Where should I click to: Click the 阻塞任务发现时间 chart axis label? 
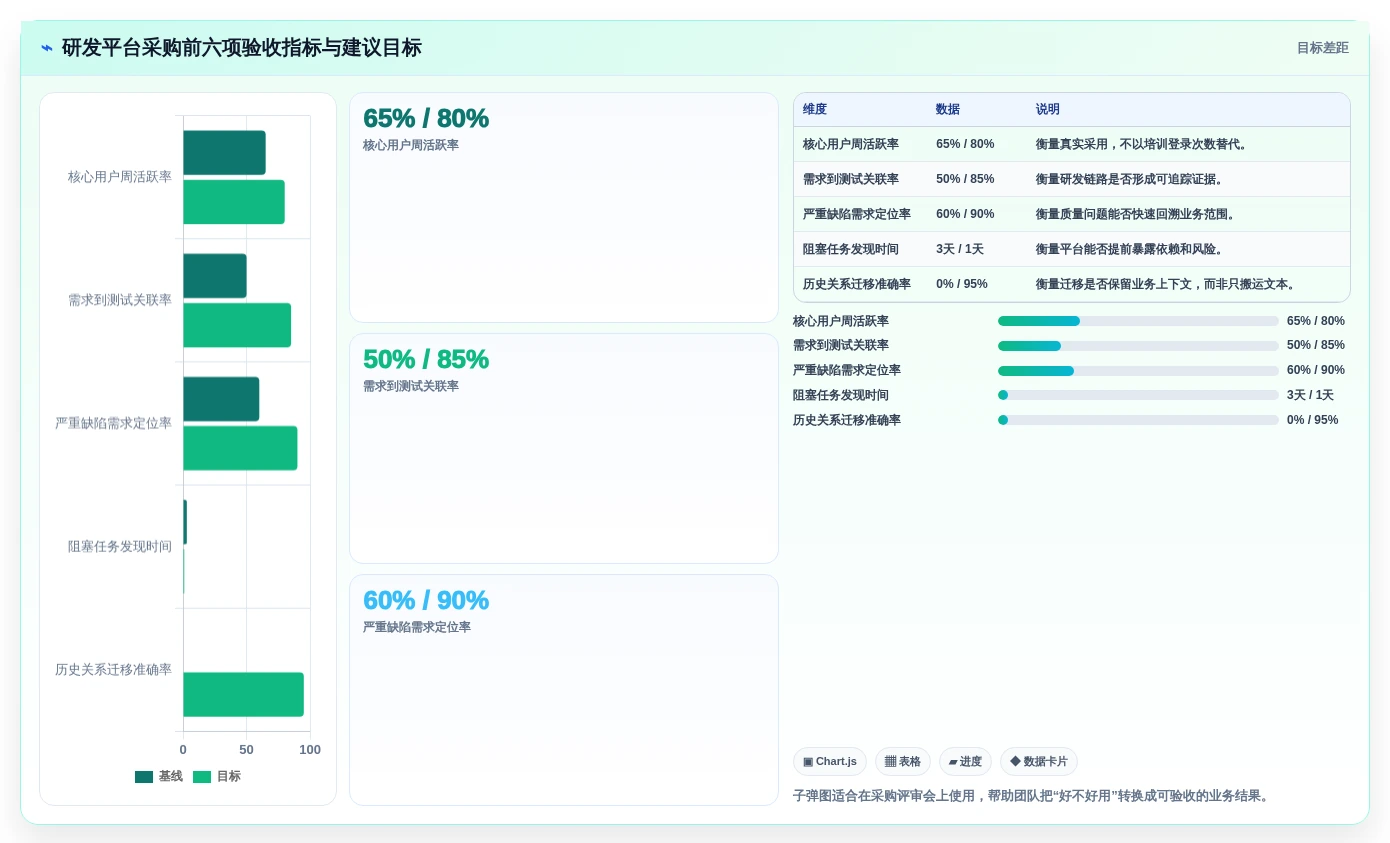click(x=120, y=547)
